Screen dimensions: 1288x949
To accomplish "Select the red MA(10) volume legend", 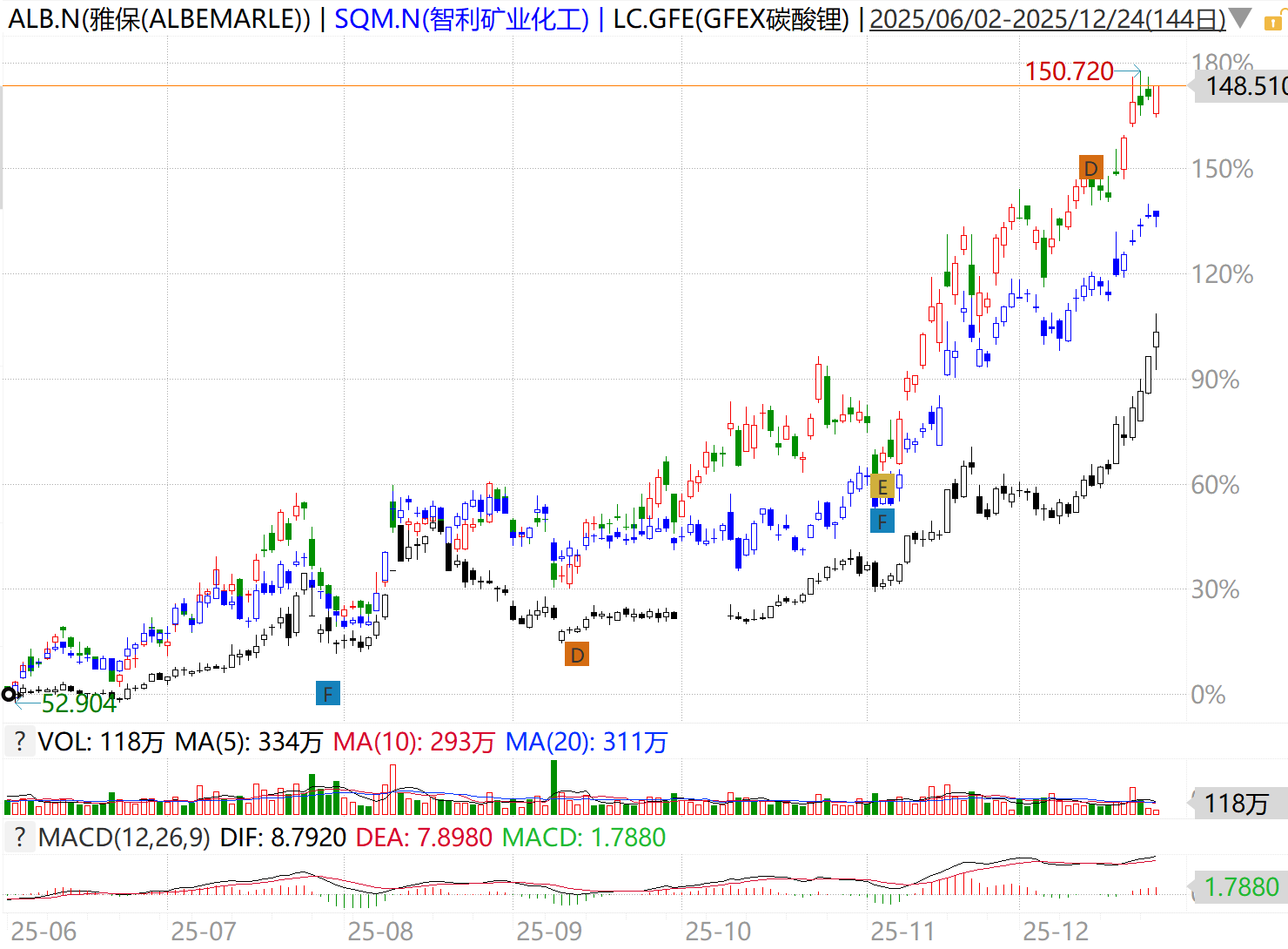I will [x=413, y=742].
